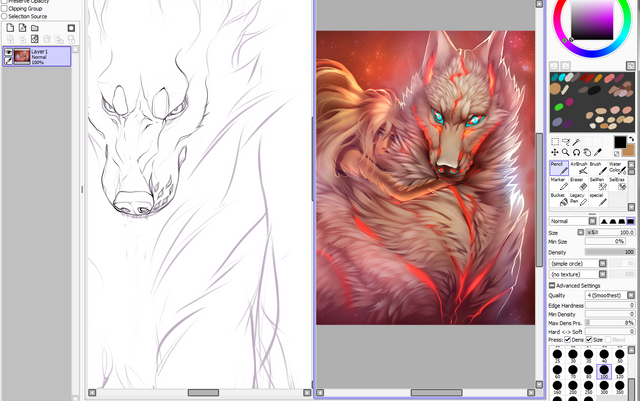This screenshot has height=401, width=640.
Task: Create a new linework layer
Action: point(22,28)
